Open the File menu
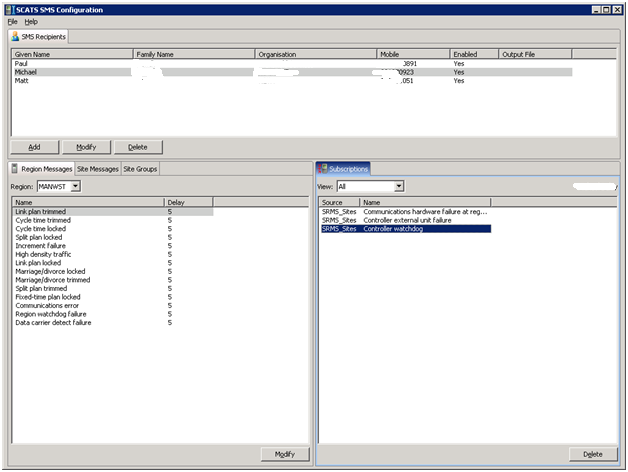The width and height of the screenshot is (628, 472). 12,21
